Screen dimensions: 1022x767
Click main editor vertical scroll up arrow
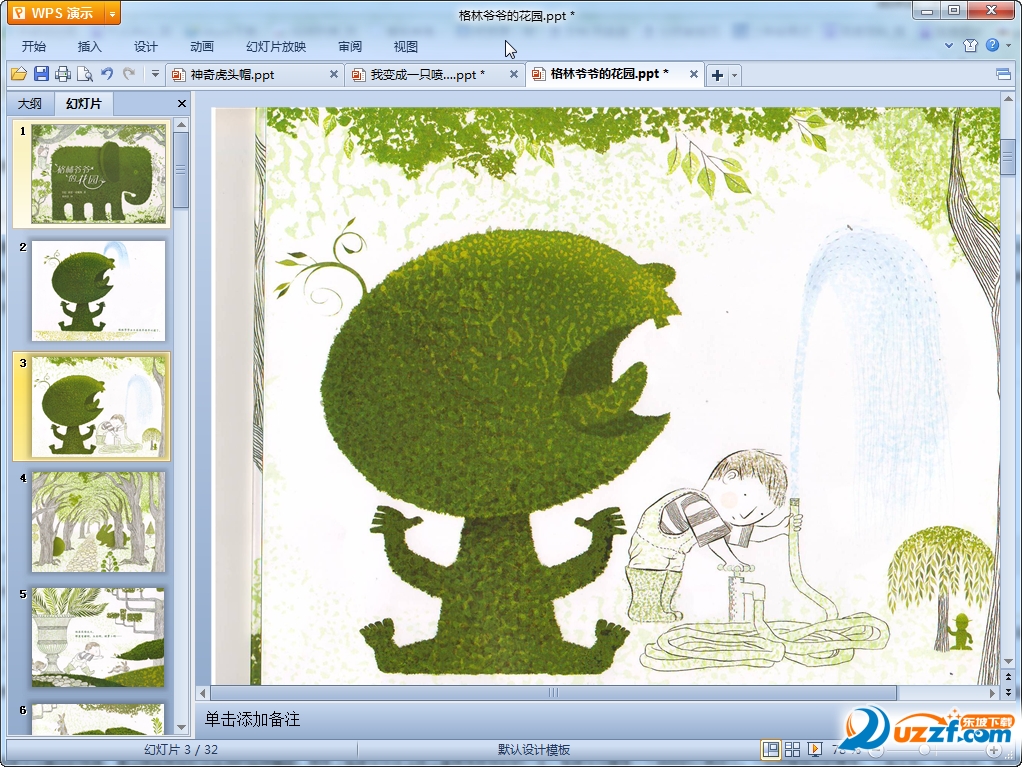(1008, 99)
